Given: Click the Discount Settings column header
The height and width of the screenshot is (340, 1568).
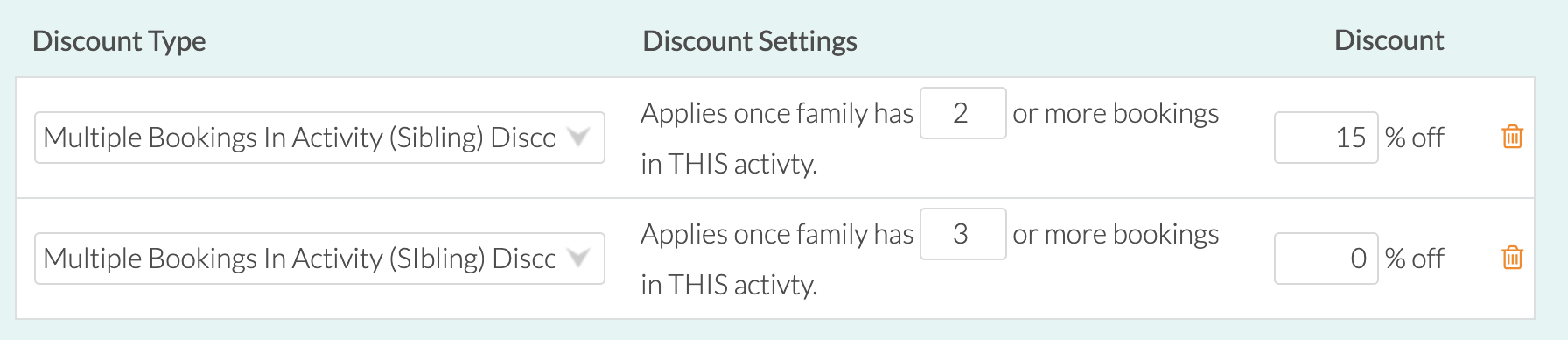Looking at the screenshot, I should (750, 41).
